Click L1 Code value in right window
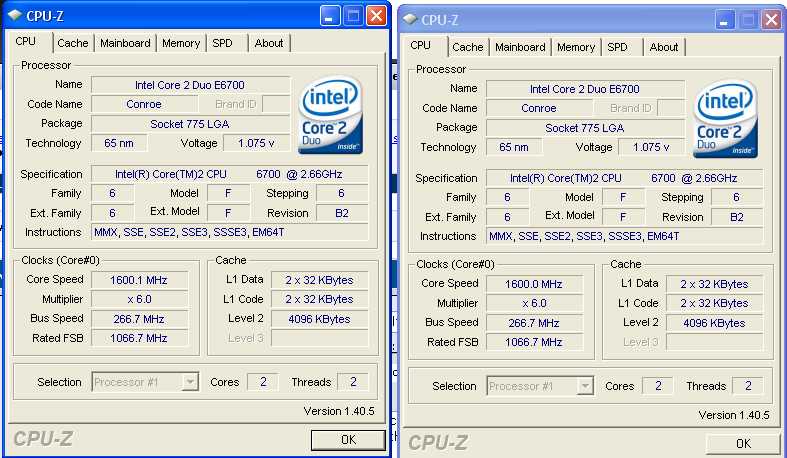The image size is (787, 458). point(714,303)
